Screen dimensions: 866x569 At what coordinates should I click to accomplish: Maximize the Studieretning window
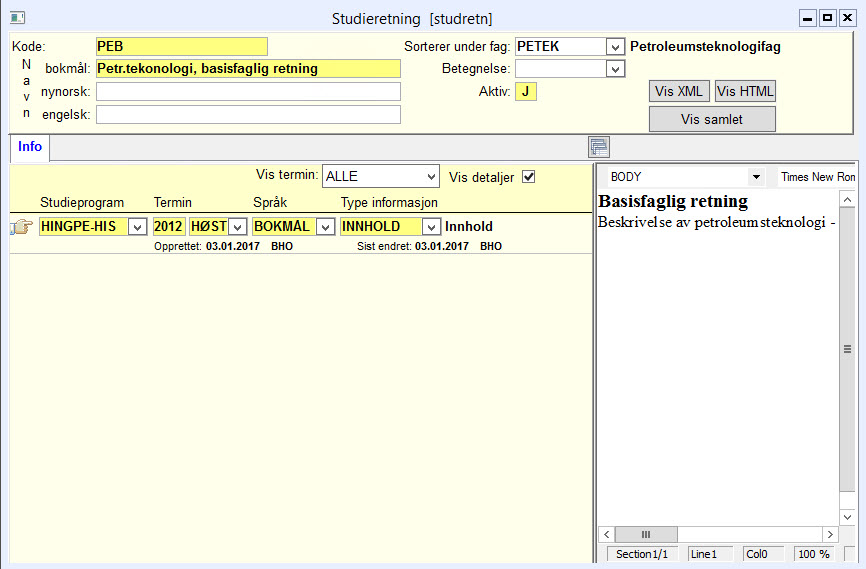827,18
